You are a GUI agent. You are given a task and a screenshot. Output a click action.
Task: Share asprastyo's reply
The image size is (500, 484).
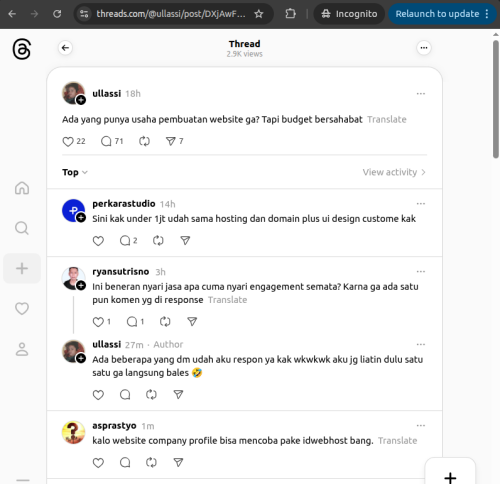point(178,463)
